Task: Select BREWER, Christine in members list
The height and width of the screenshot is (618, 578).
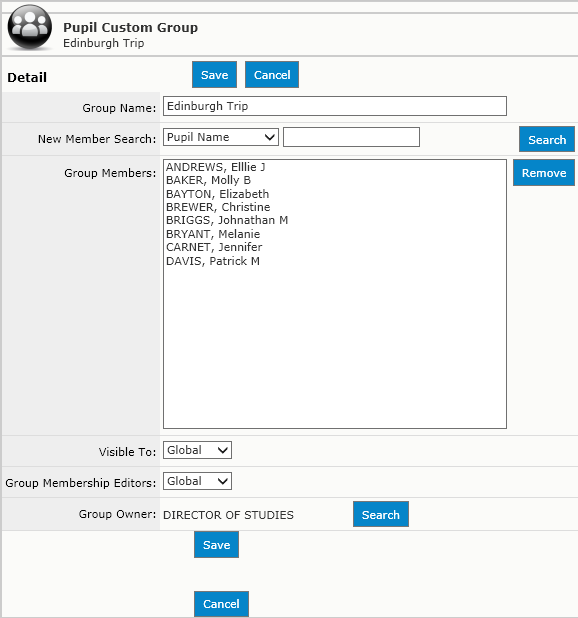Action: [x=218, y=207]
